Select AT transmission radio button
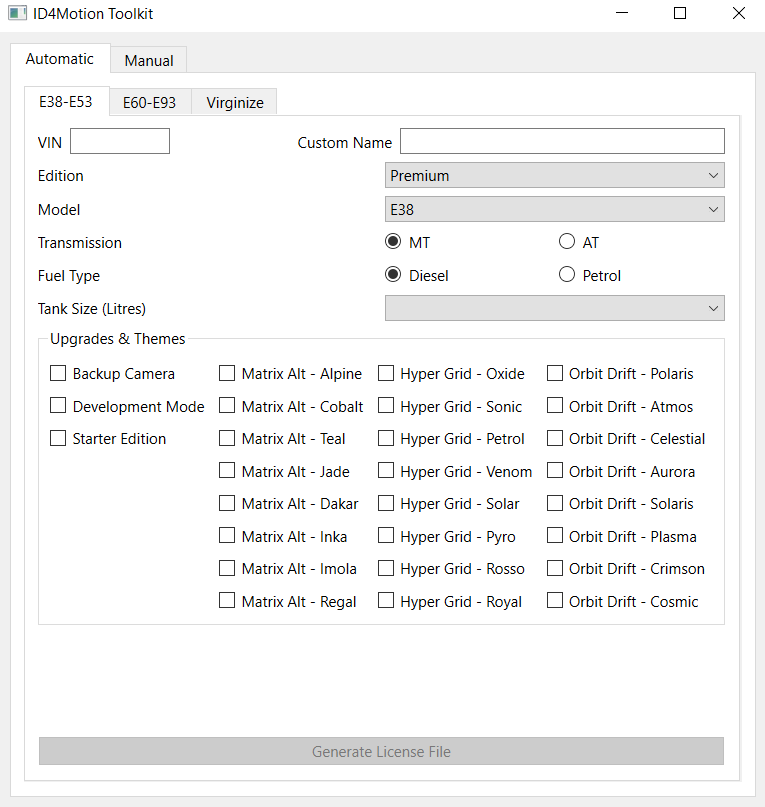This screenshot has height=807, width=765. click(567, 241)
